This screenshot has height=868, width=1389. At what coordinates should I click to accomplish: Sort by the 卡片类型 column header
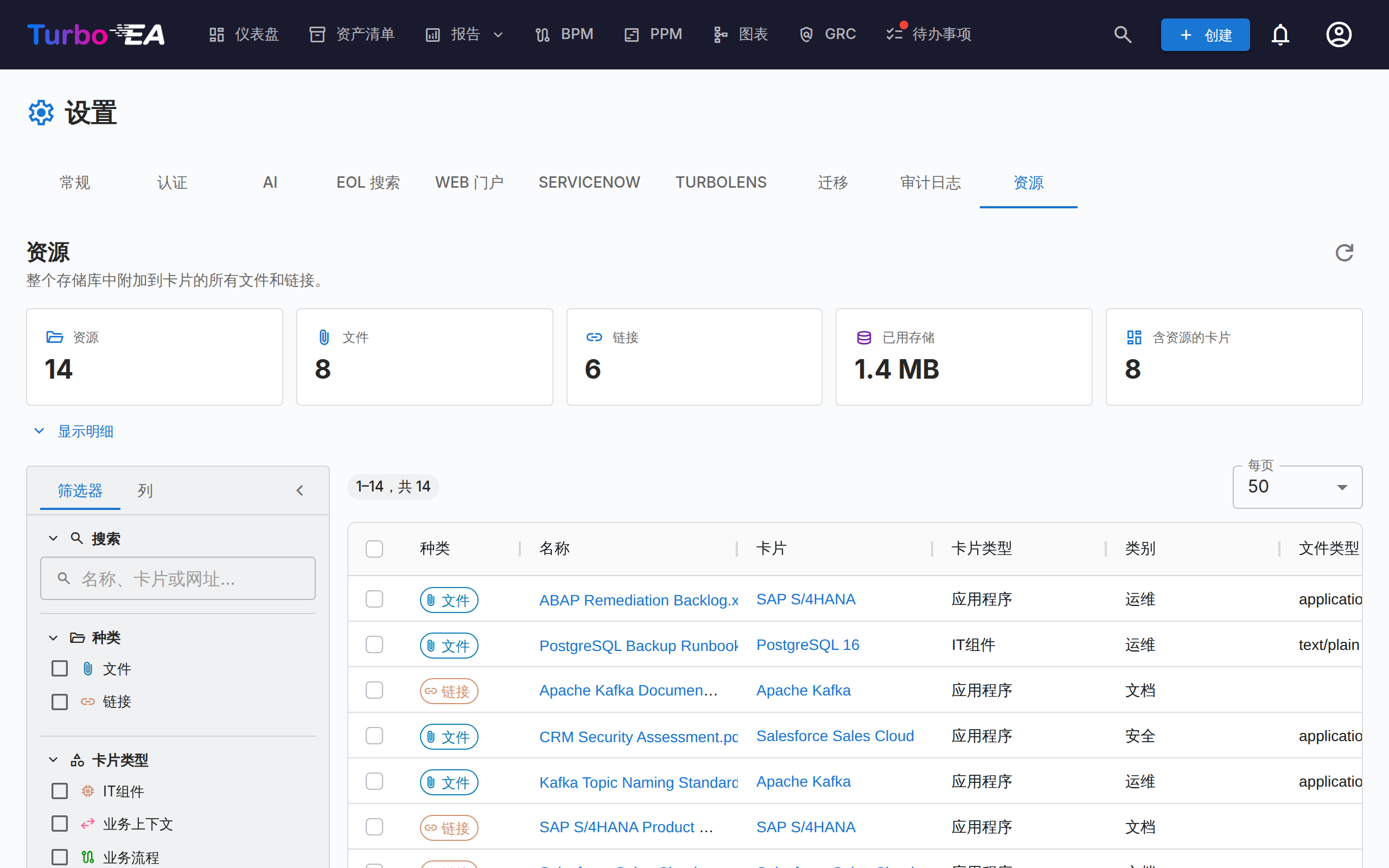pos(982,549)
